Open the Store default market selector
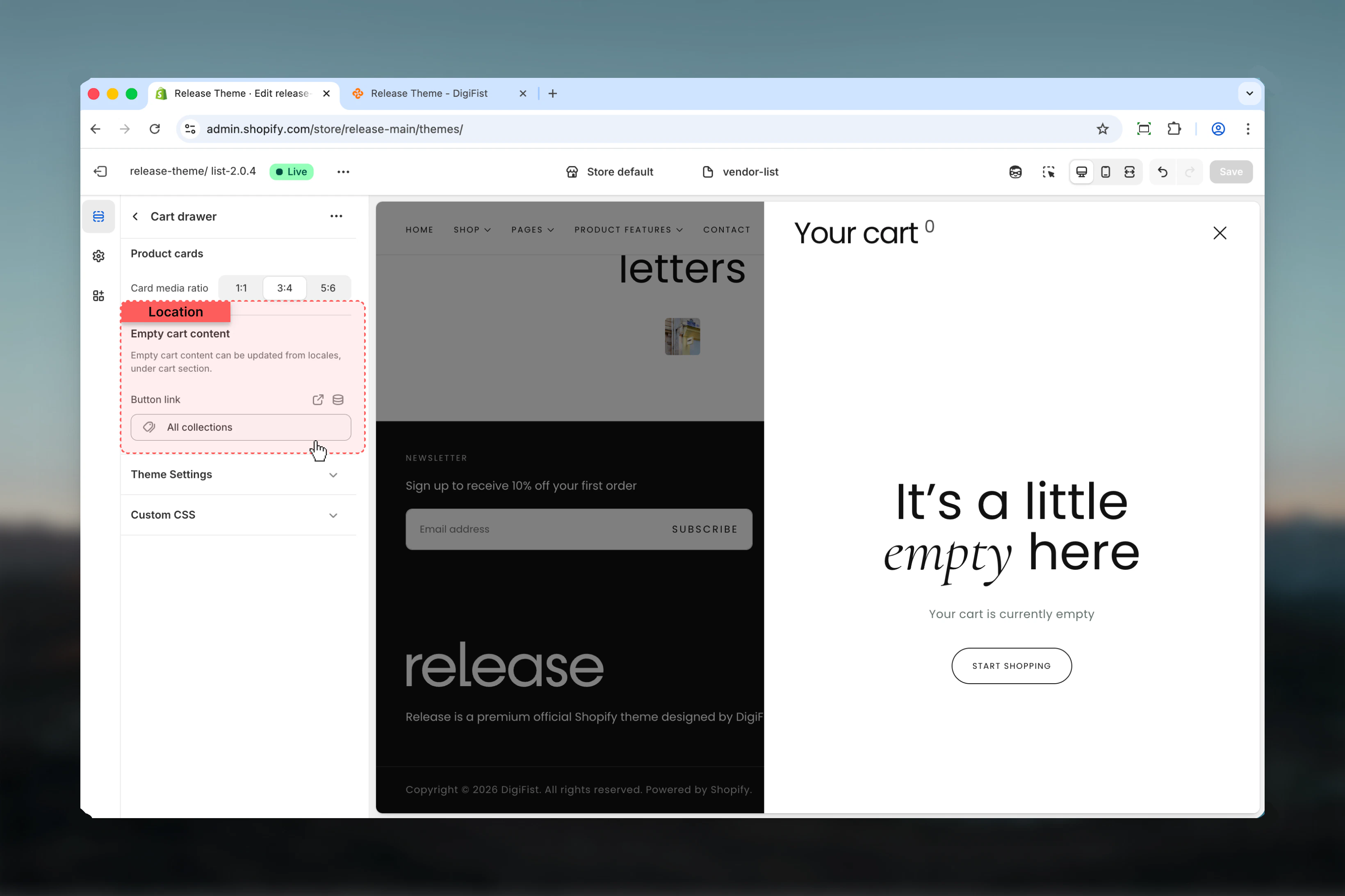The height and width of the screenshot is (896, 1345). [609, 172]
